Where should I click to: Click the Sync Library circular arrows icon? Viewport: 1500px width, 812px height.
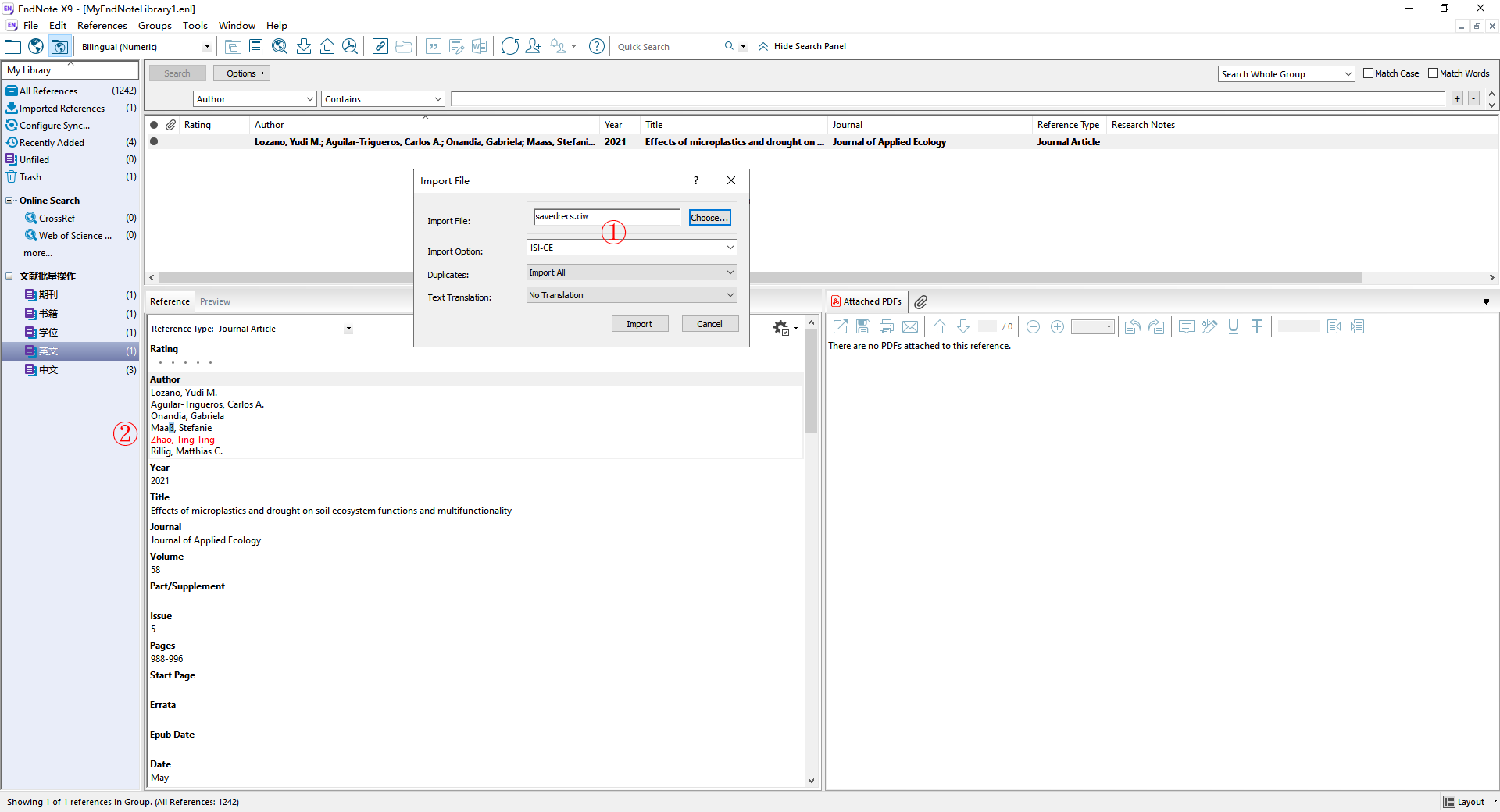[x=510, y=46]
